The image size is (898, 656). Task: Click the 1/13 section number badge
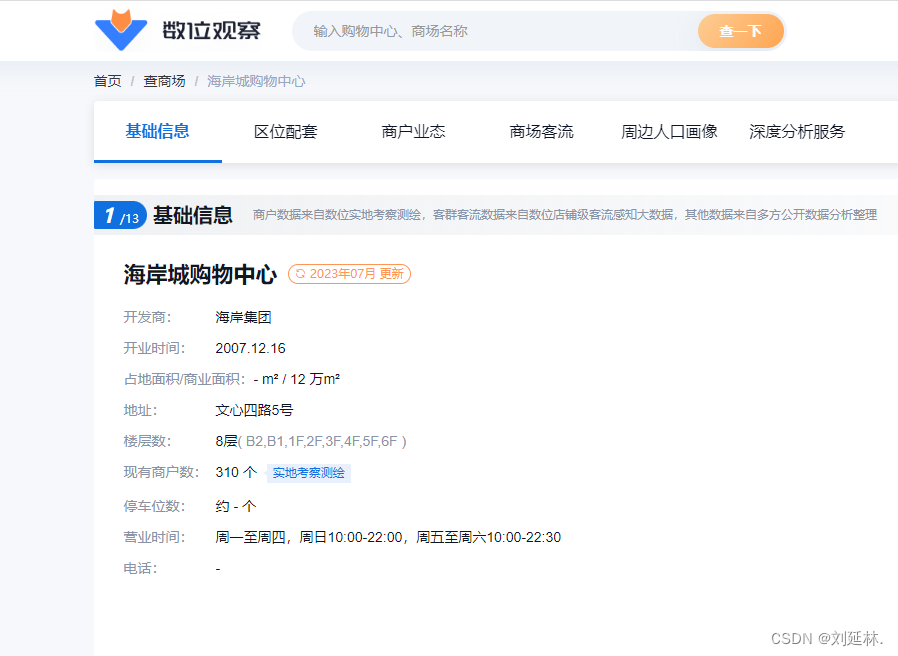click(120, 215)
